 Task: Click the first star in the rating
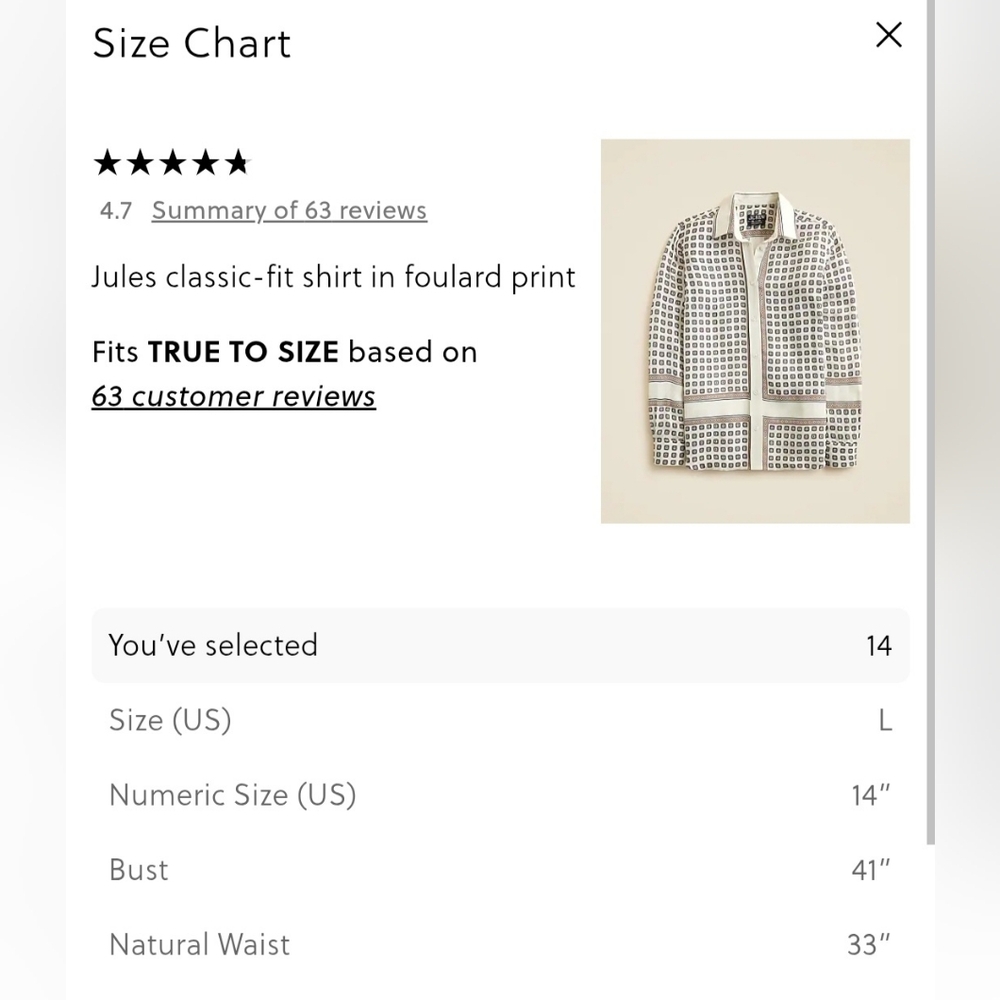point(107,163)
